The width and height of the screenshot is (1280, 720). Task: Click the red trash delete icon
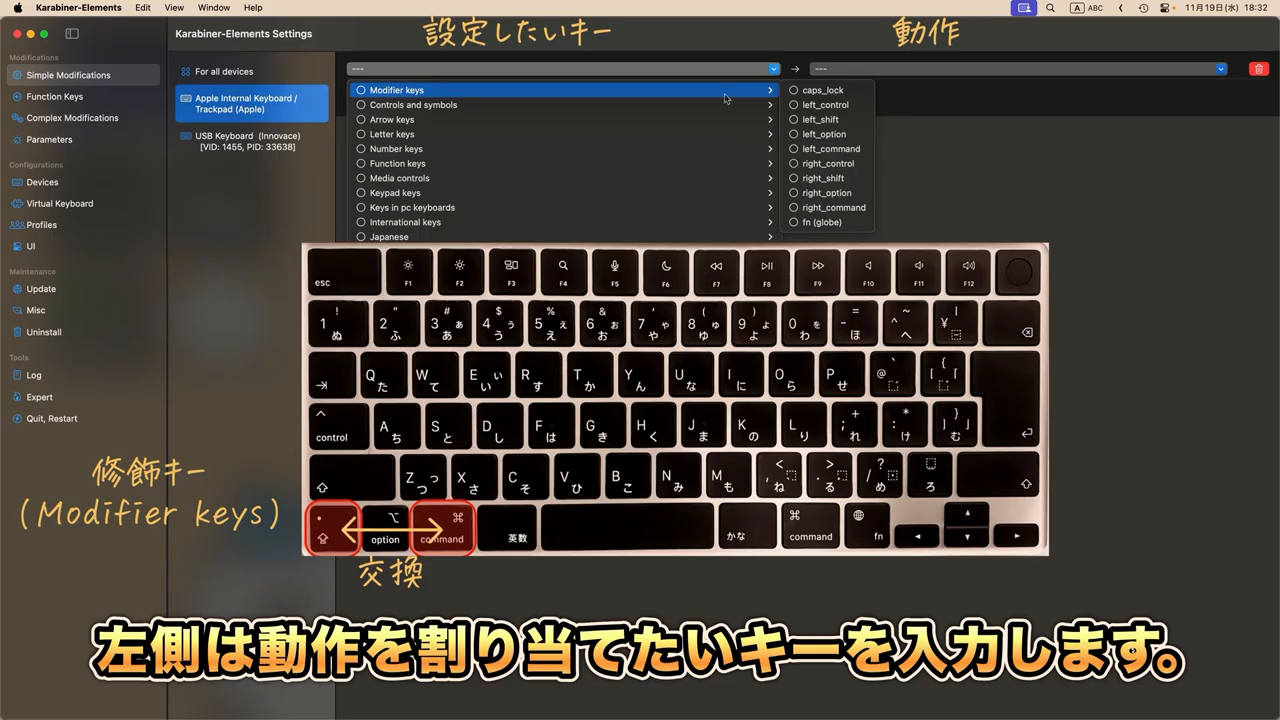tap(1259, 69)
